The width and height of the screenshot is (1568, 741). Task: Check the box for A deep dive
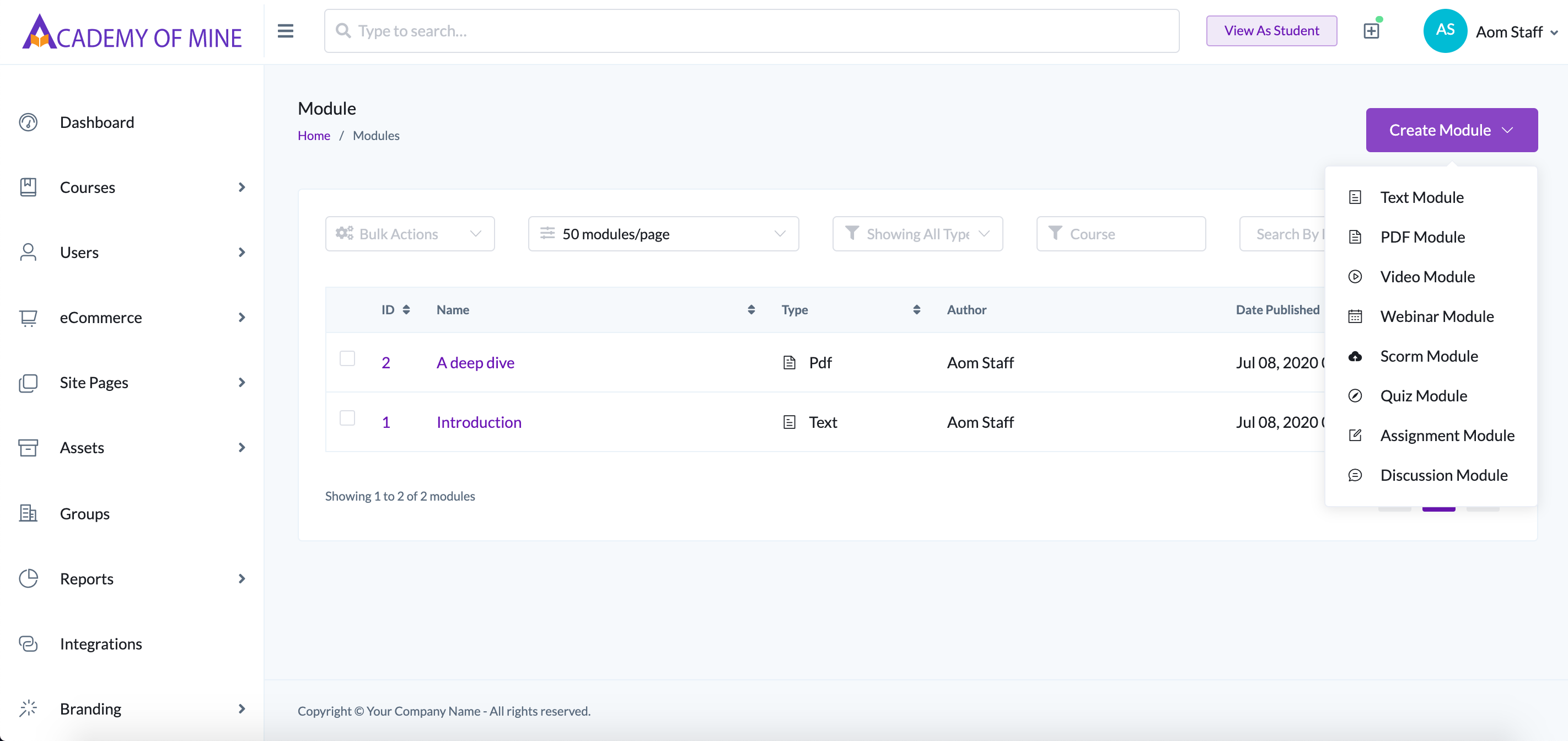coord(347,358)
